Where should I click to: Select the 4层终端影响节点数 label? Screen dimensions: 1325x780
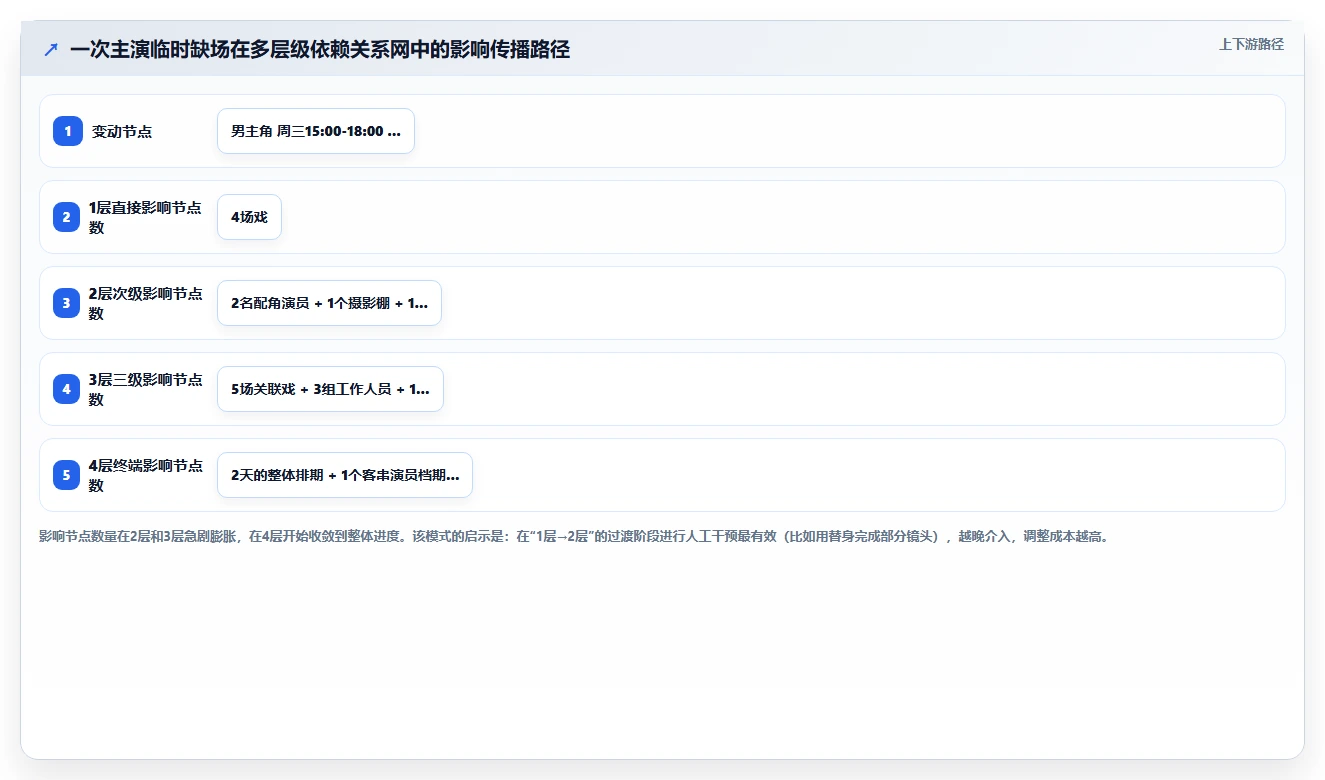[x=145, y=475]
